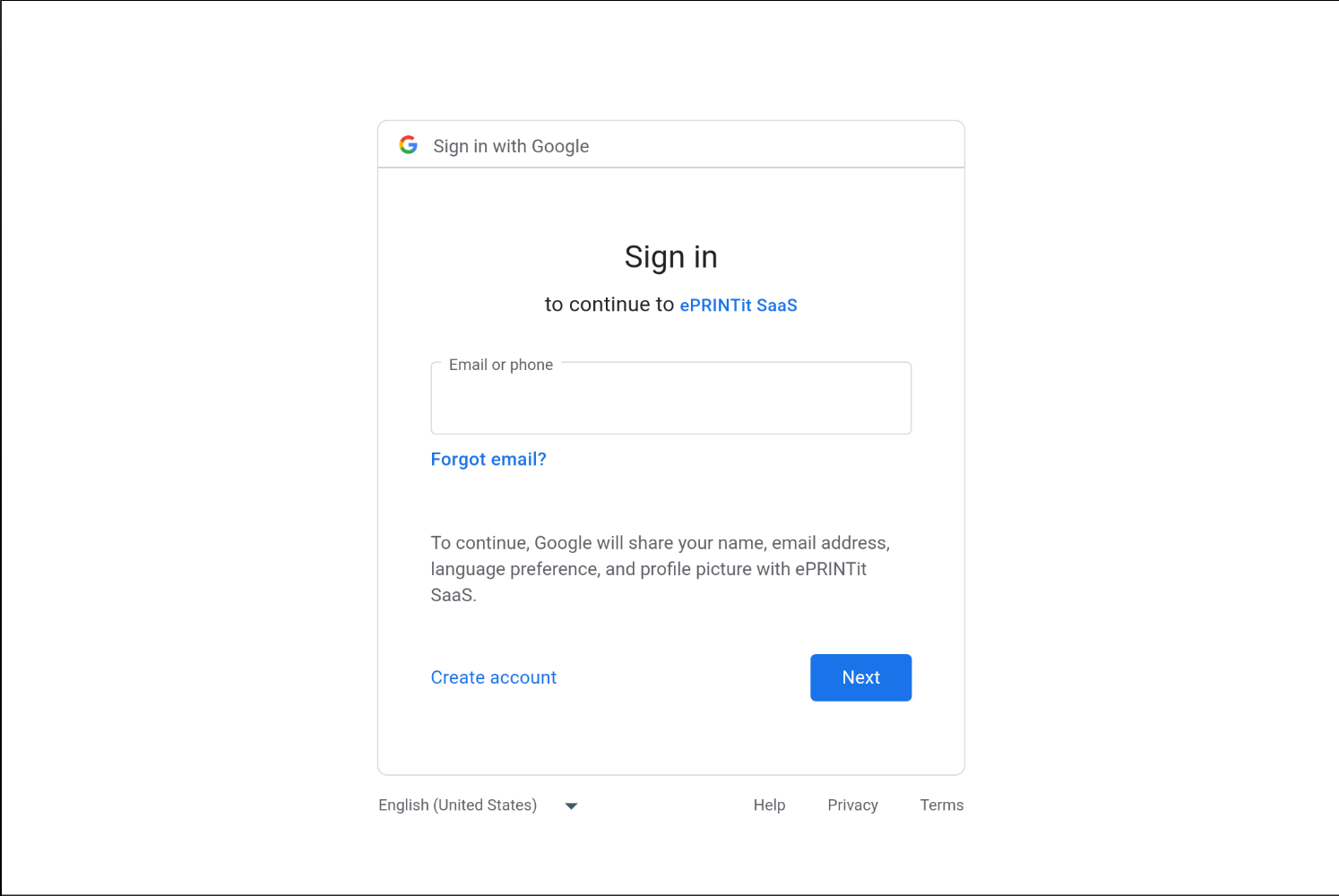1339x896 pixels.
Task: Click the word "Google" in the card header
Action: [x=560, y=146]
